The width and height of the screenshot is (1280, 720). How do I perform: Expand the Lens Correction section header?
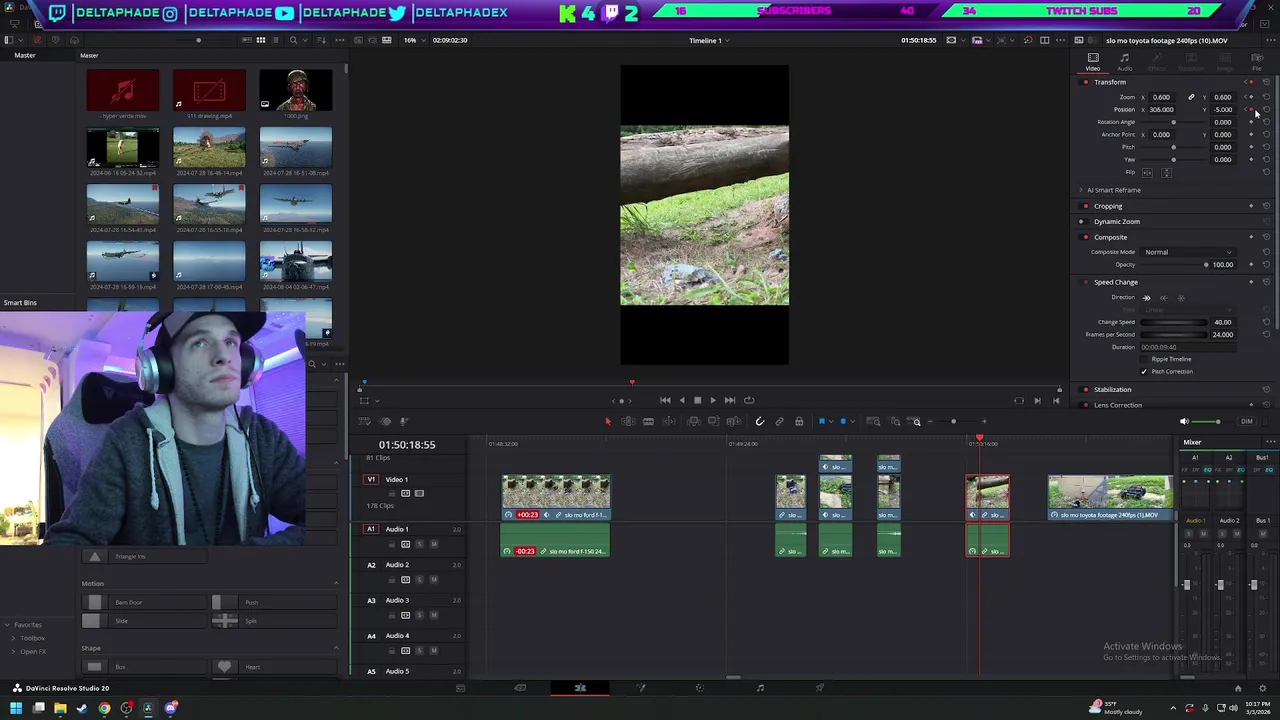[x=1118, y=405]
